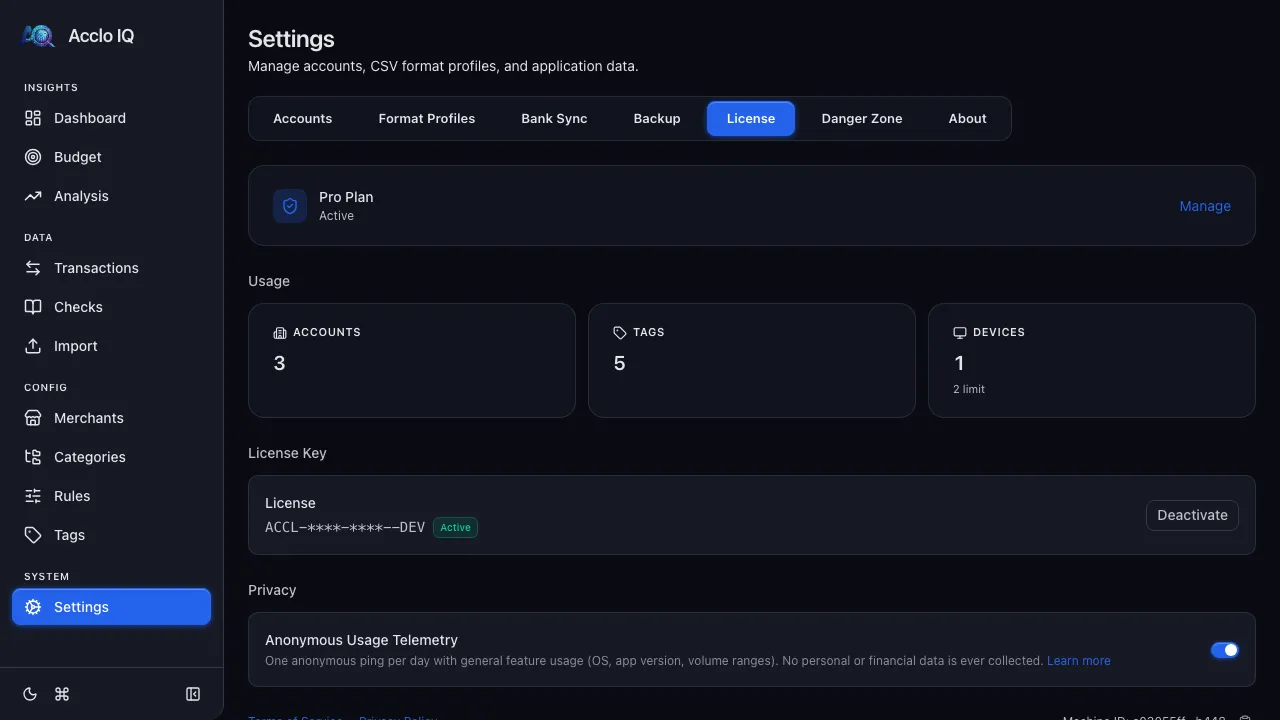
Task: Click the Pro Plan shield icon
Action: (290, 206)
